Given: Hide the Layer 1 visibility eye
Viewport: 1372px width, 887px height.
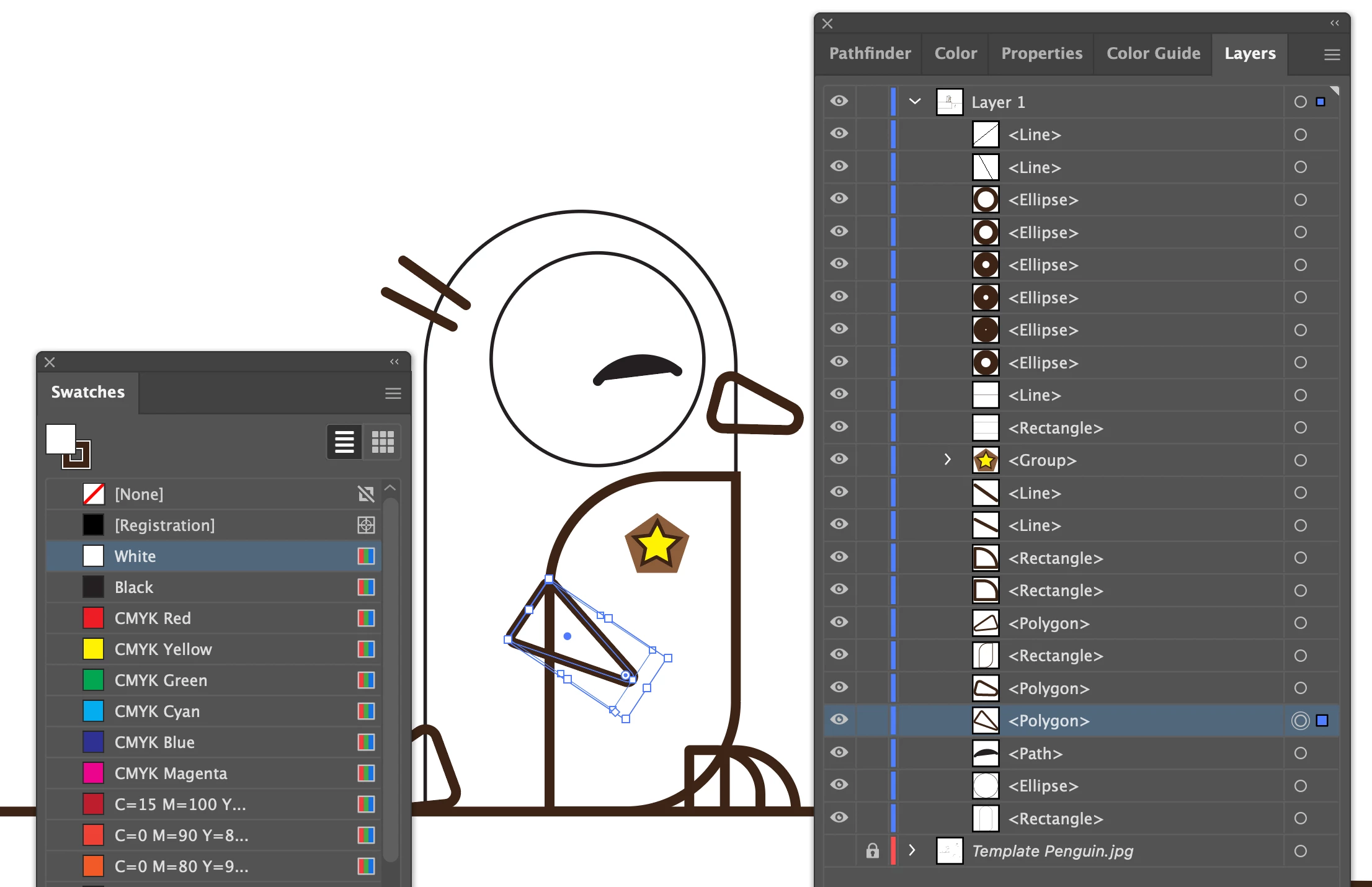Looking at the screenshot, I should (839, 101).
